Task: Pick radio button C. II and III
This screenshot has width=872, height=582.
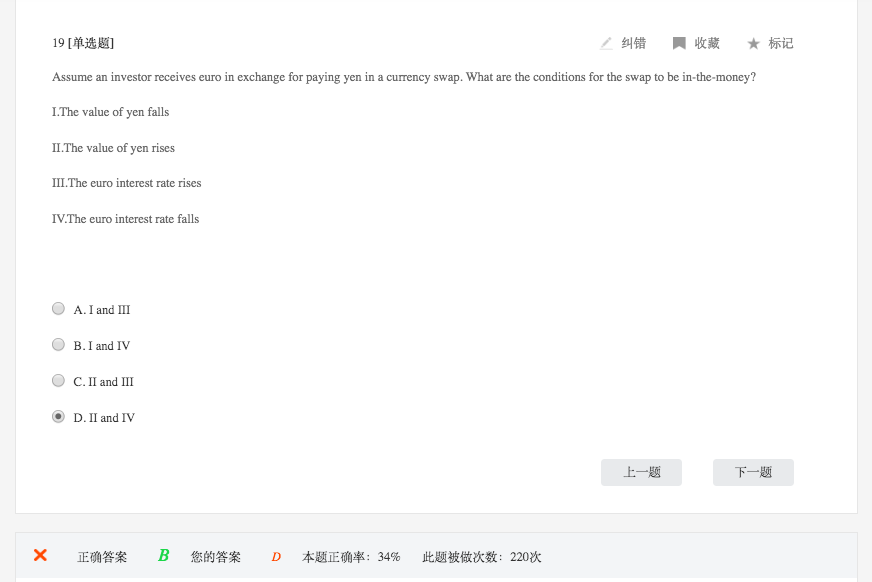Action: click(x=58, y=381)
